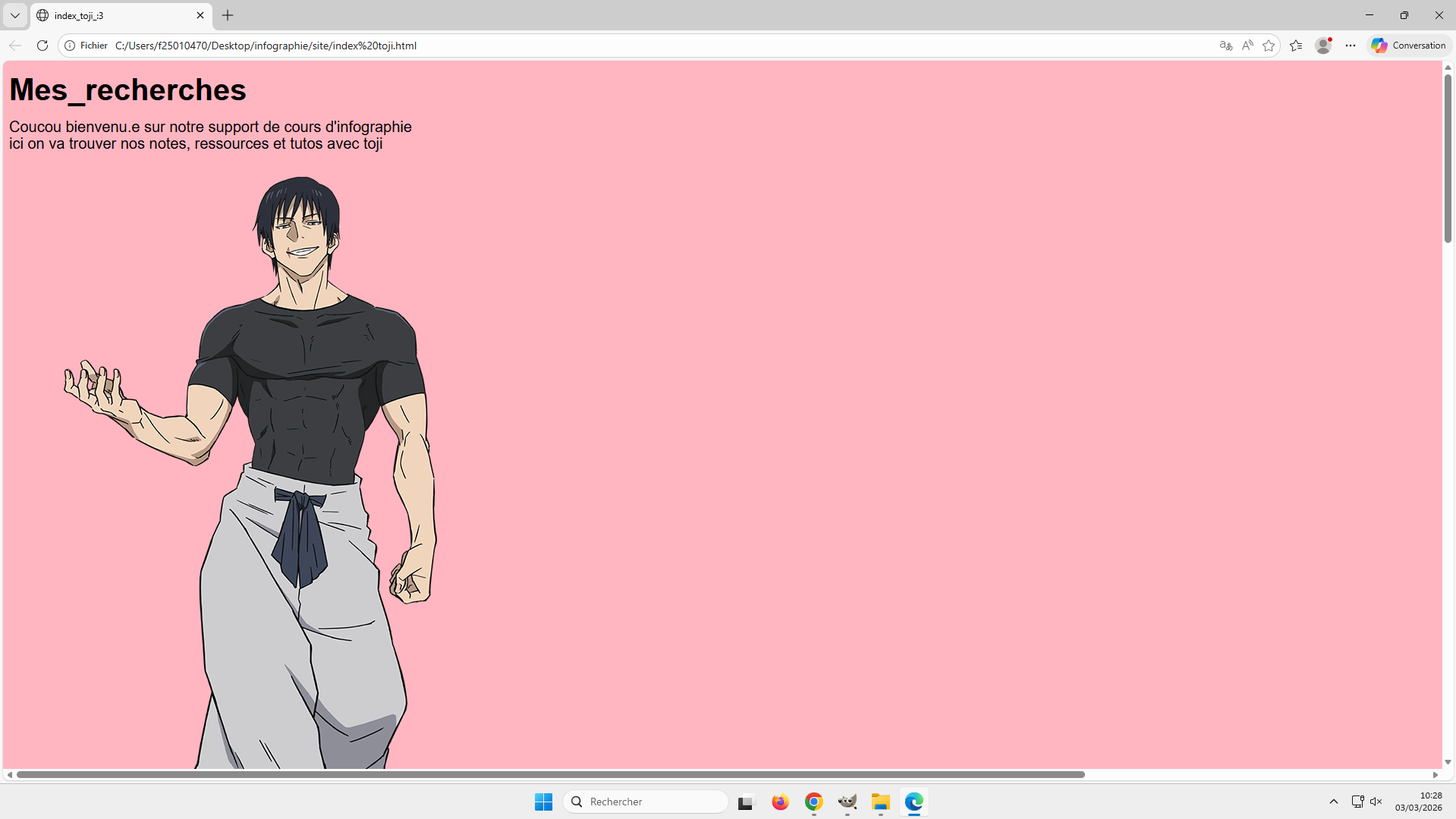Click the page scroll-up arrow
The width and height of the screenshot is (1456, 819).
[1448, 68]
